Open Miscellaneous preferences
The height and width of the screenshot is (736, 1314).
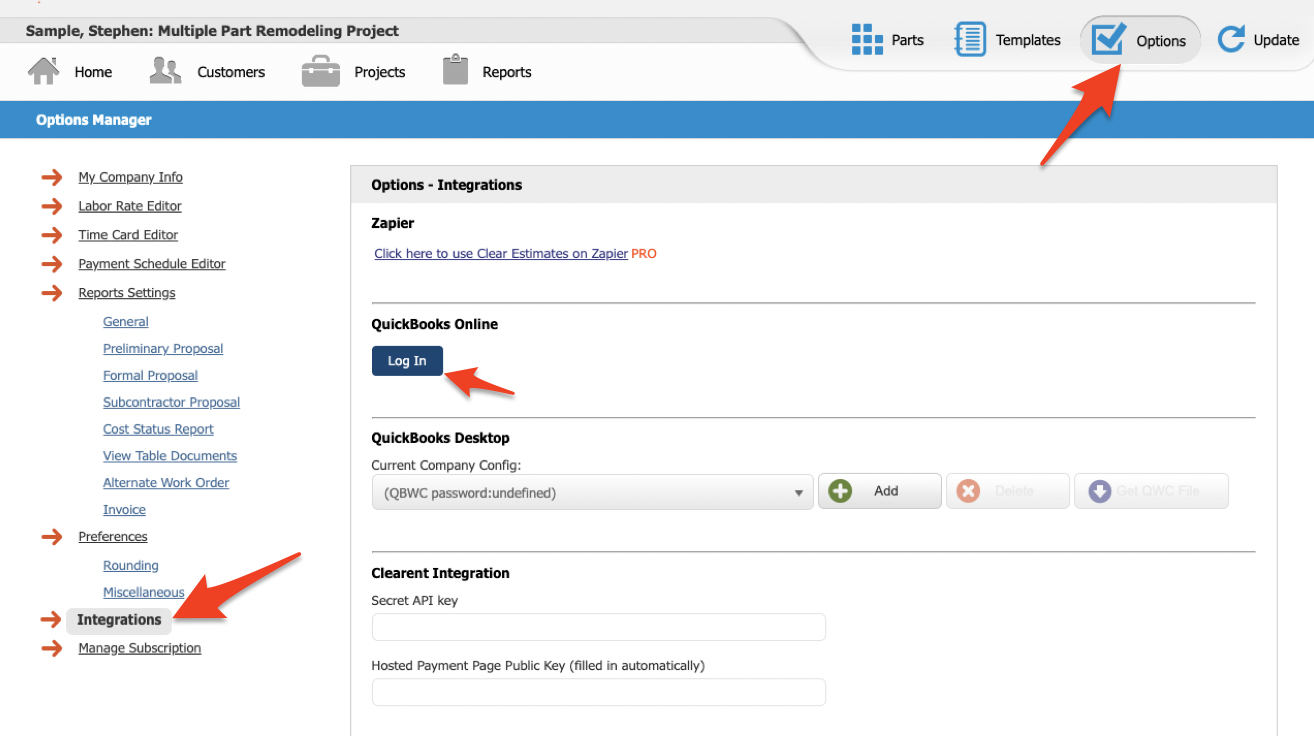[x=144, y=593]
